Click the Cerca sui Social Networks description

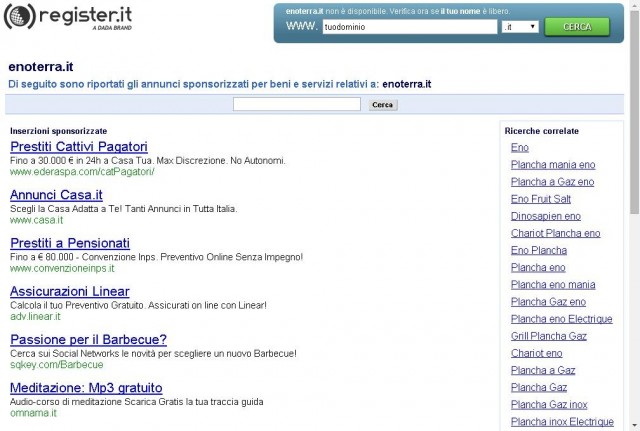[x=153, y=353]
